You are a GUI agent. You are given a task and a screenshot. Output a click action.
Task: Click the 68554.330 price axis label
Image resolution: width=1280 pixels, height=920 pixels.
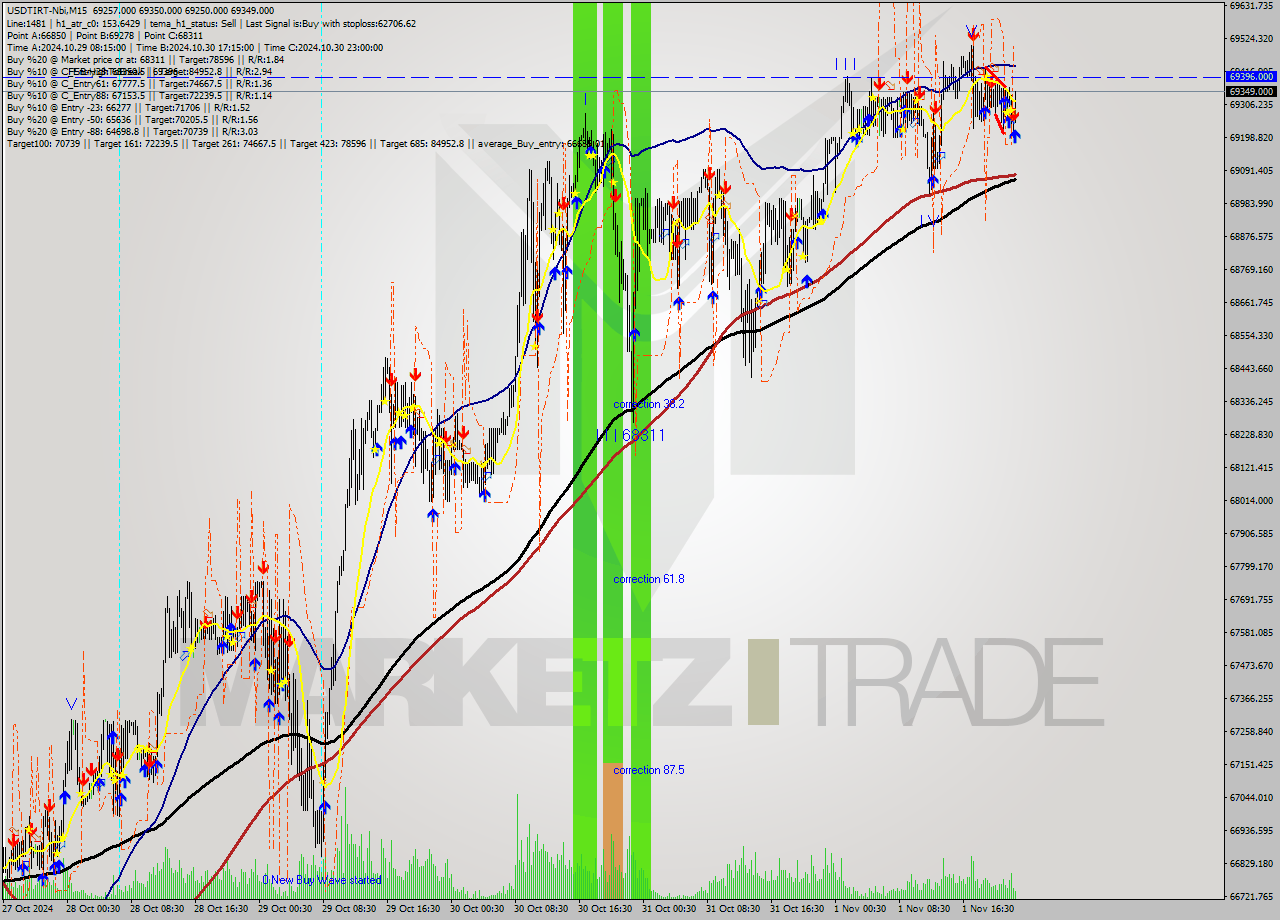(1251, 335)
